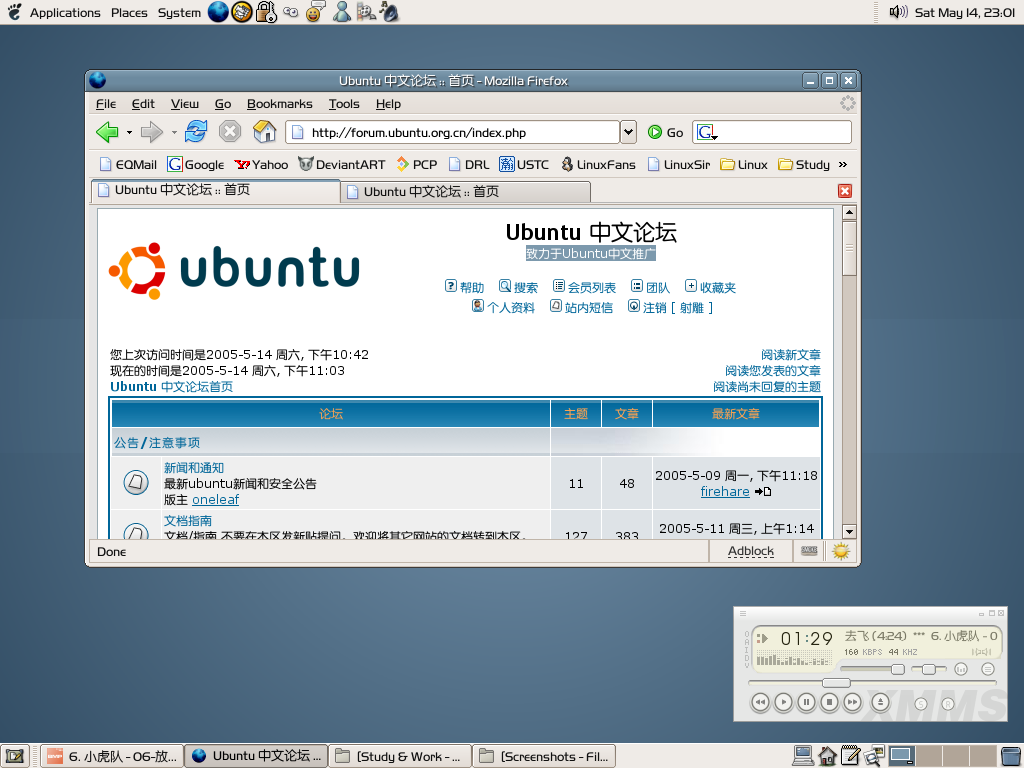
Task: Open the Study bookmarks folder
Action: click(x=804, y=165)
